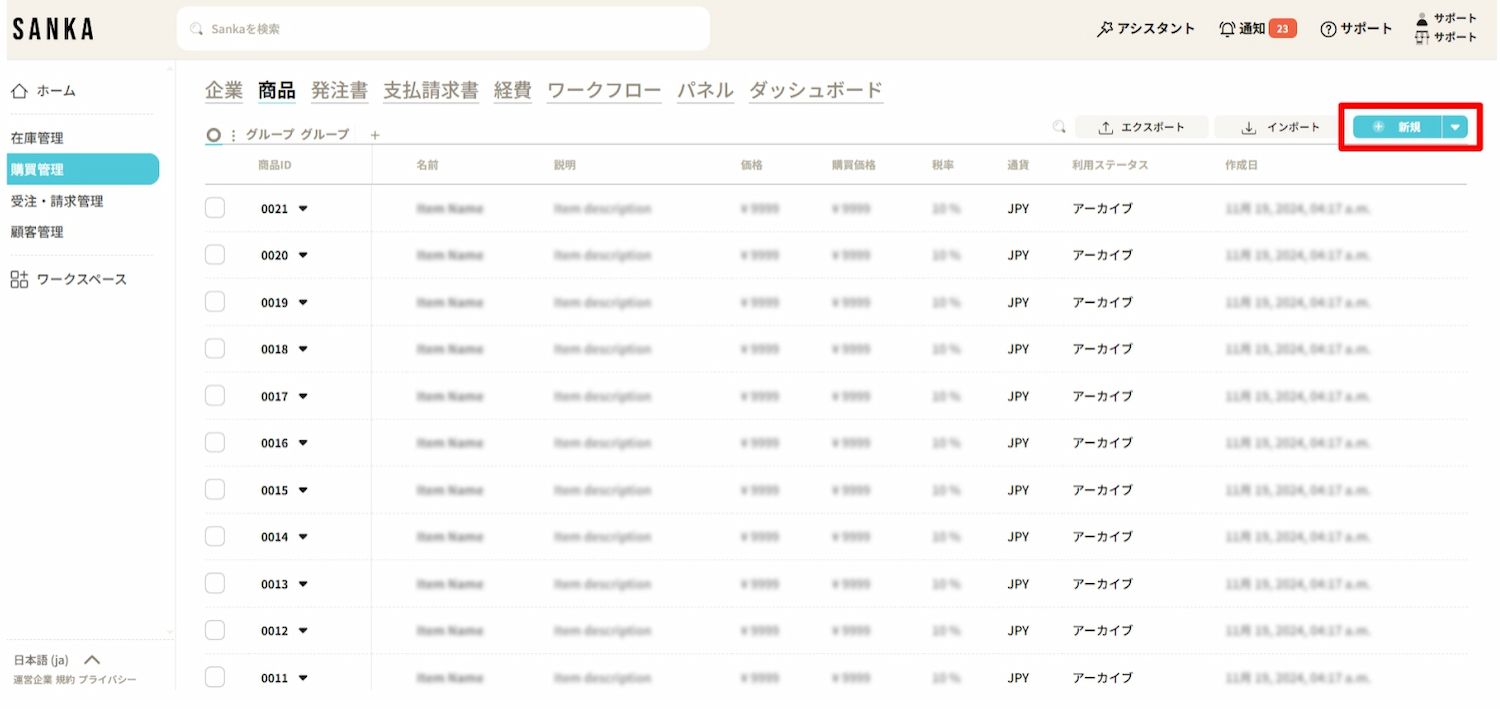Open notifications via the bell icon
Screen dimensions: 1500x709
[1227, 29]
